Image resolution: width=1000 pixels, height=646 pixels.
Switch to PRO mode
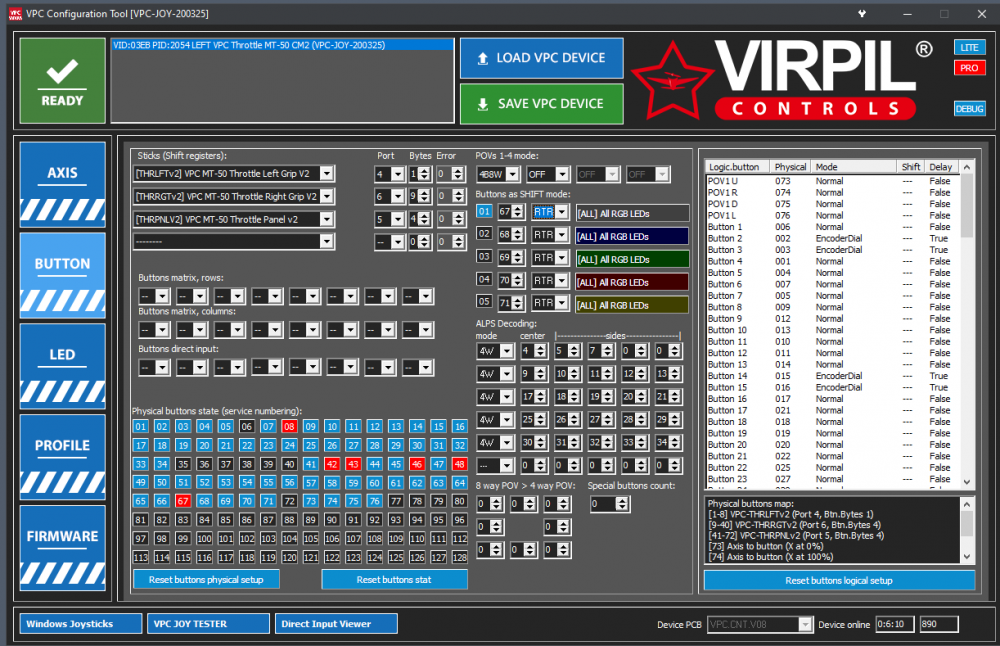pos(968,68)
